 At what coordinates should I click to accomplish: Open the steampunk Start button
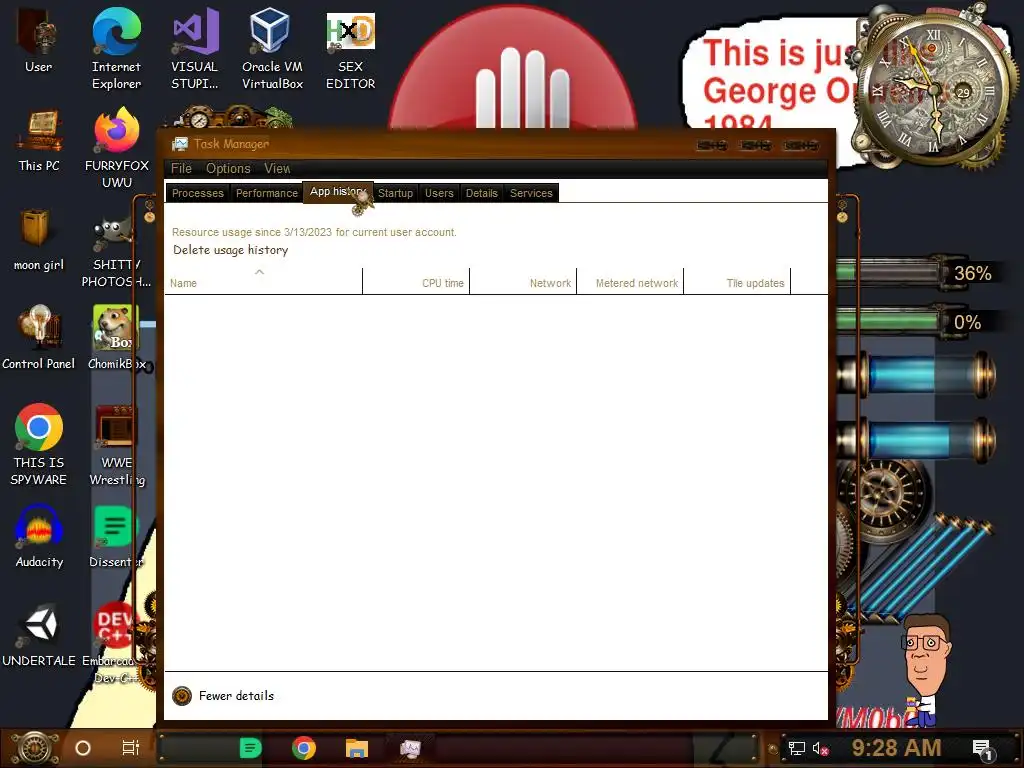tap(35, 748)
